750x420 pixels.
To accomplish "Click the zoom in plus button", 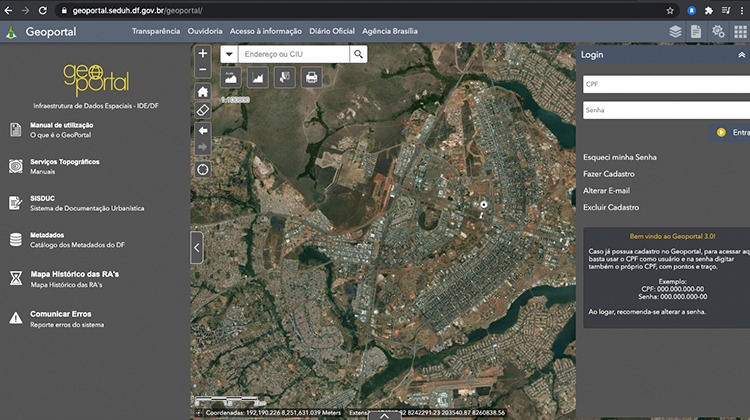I will [203, 53].
